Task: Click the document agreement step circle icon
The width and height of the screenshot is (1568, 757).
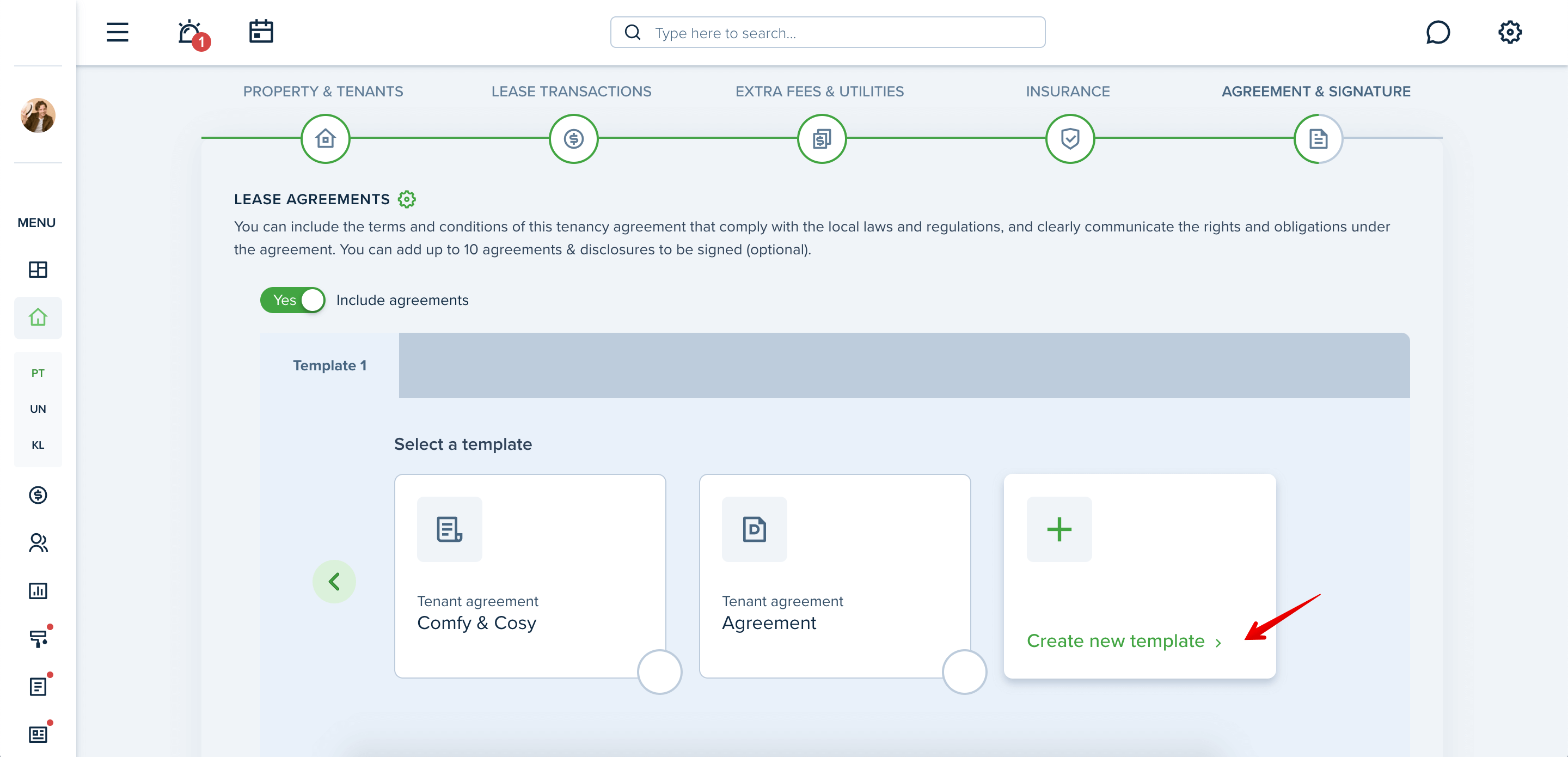Action: [1318, 139]
